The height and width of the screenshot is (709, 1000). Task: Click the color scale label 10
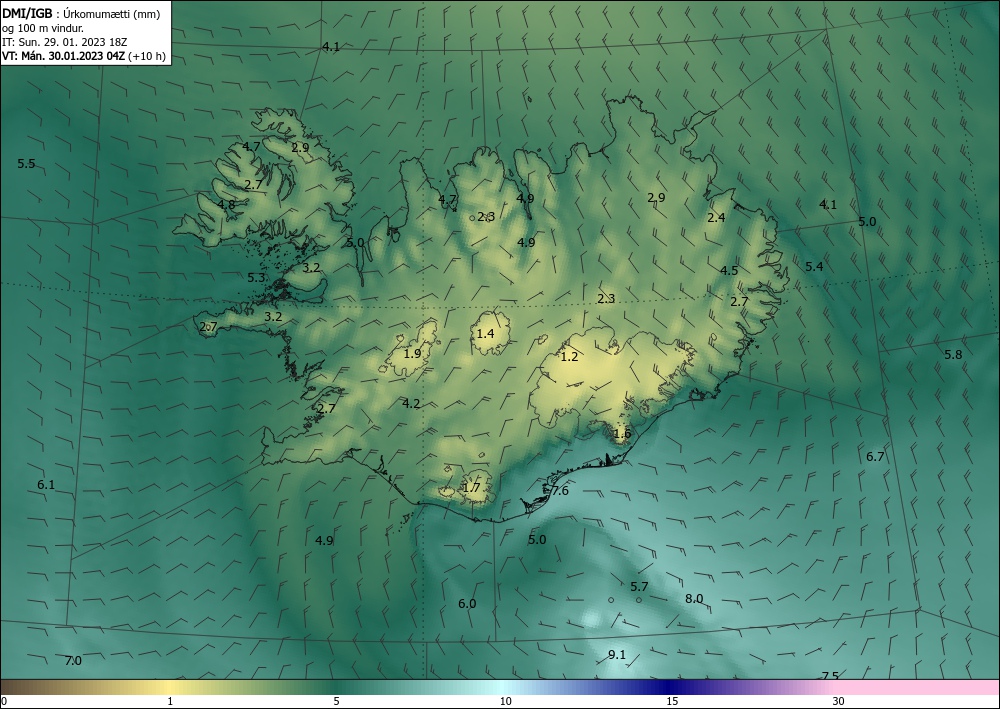pos(505,702)
